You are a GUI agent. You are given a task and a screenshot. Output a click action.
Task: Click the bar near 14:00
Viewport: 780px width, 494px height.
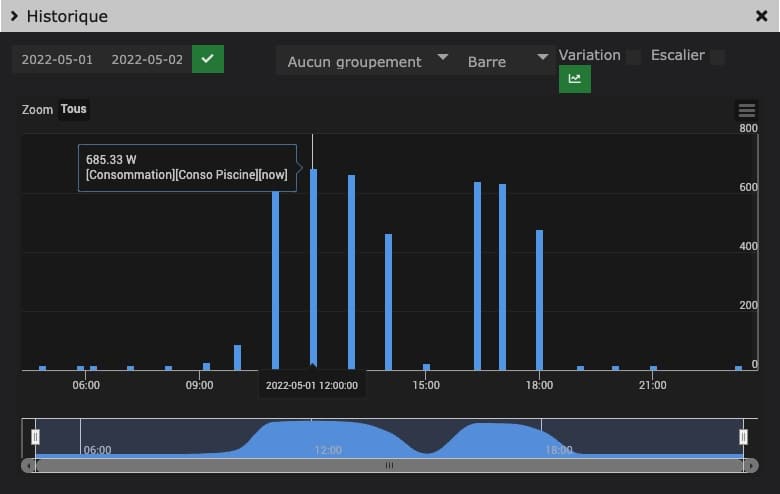389,302
